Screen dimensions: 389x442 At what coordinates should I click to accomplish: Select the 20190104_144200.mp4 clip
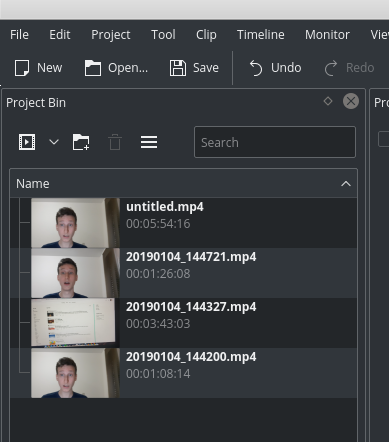(184, 373)
